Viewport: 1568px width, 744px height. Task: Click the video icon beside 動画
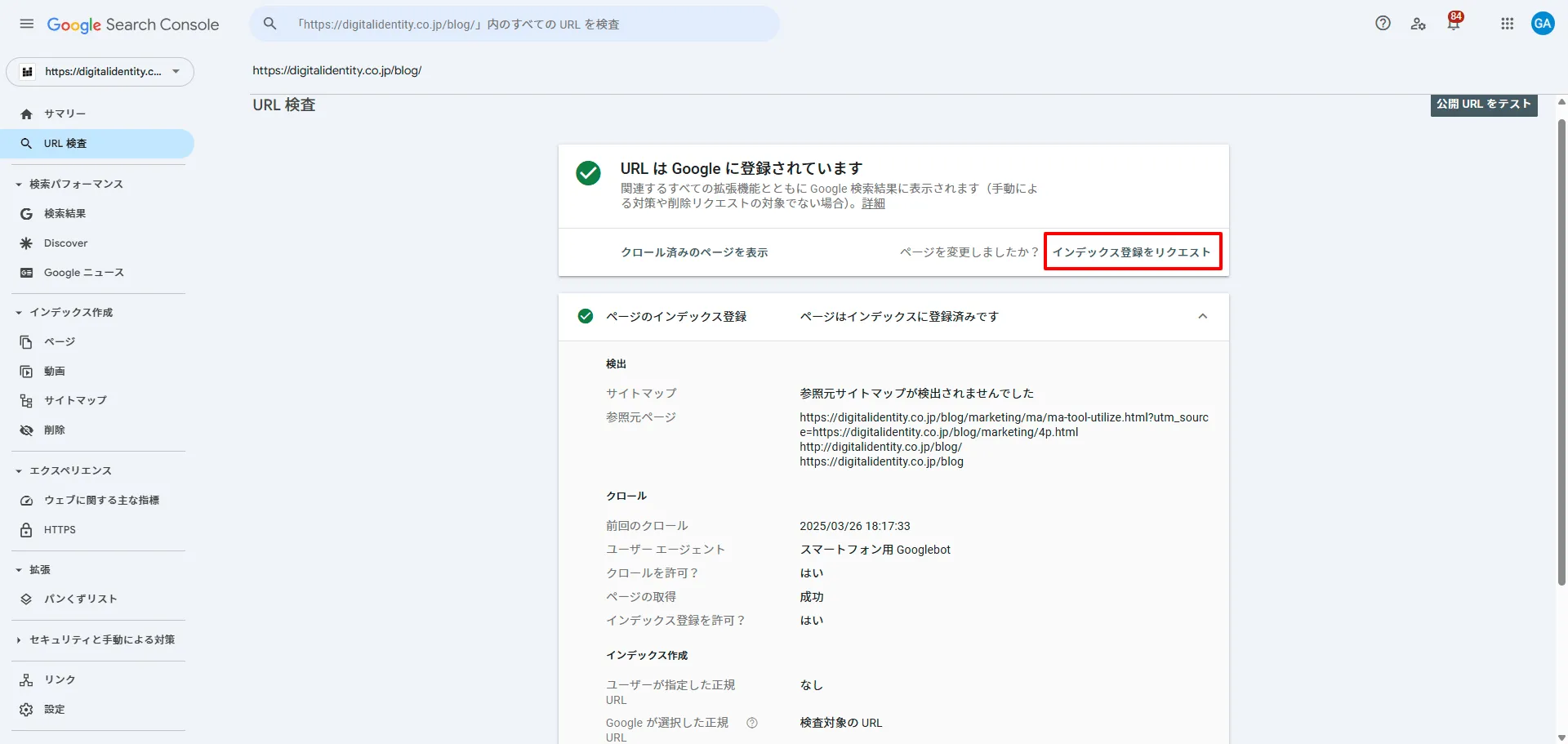[x=26, y=372]
